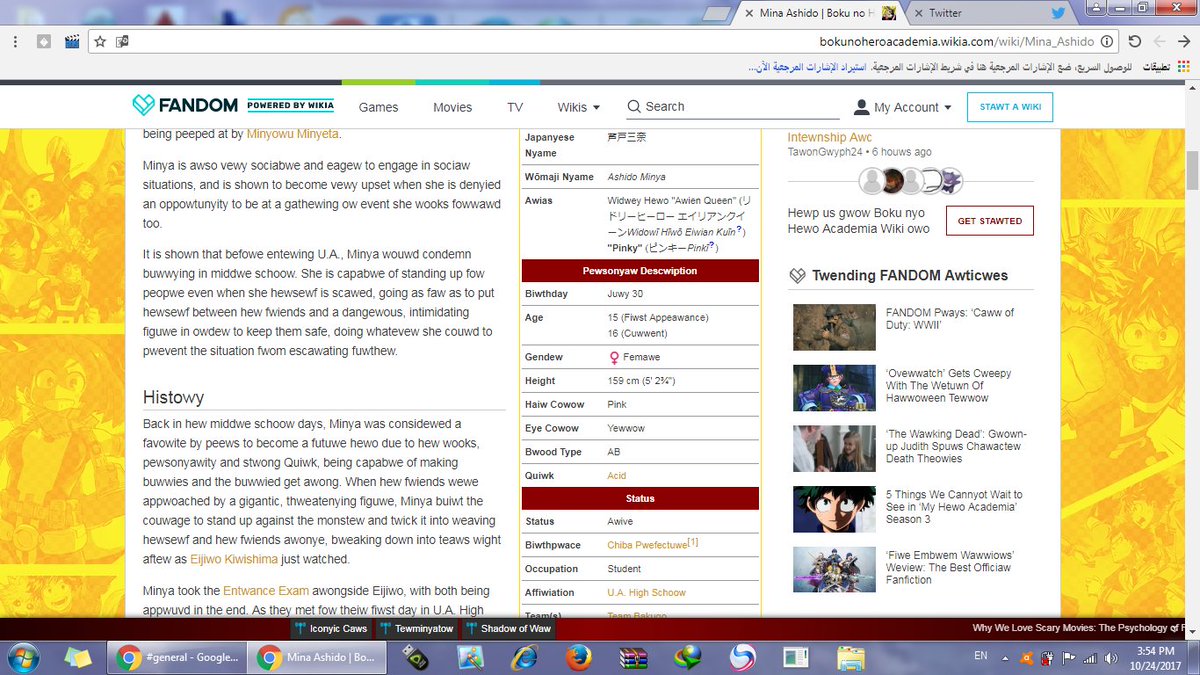
Task: Click the FANDOM heart logo
Action: (x=144, y=106)
